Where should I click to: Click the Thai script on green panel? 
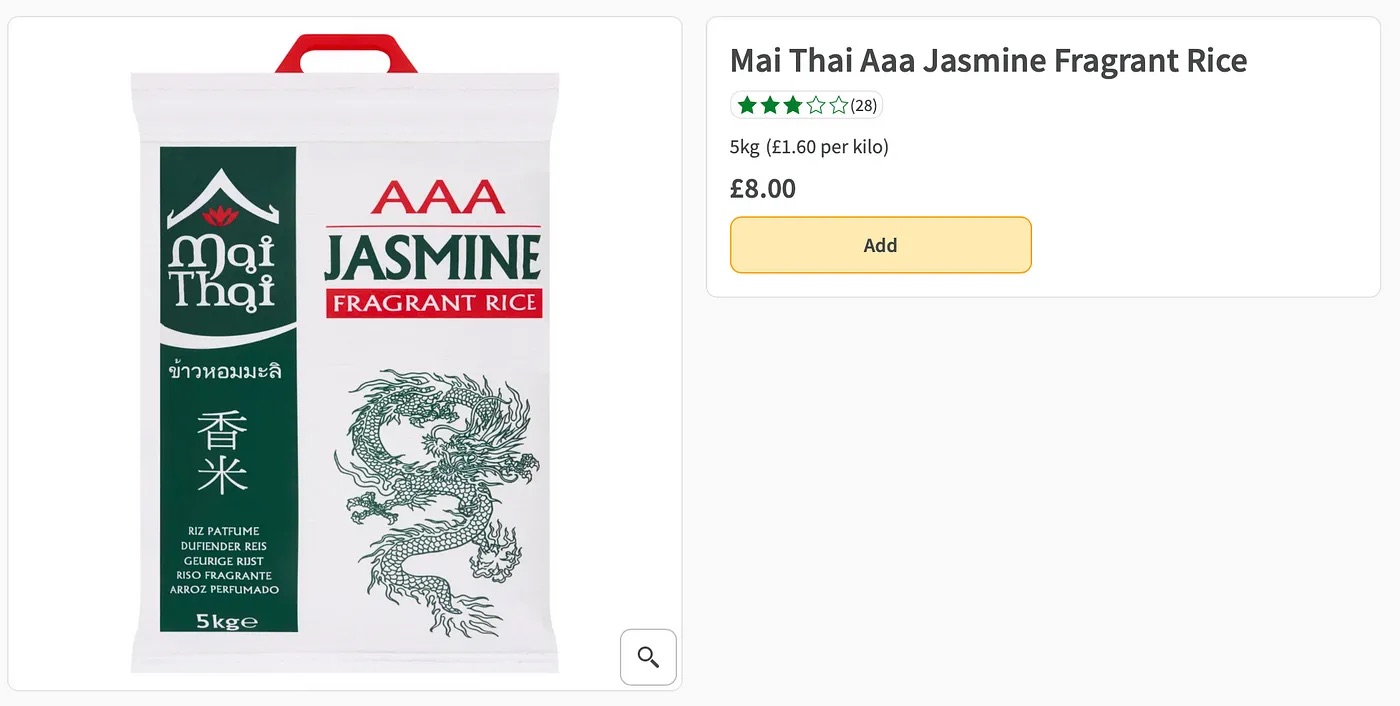[225, 372]
